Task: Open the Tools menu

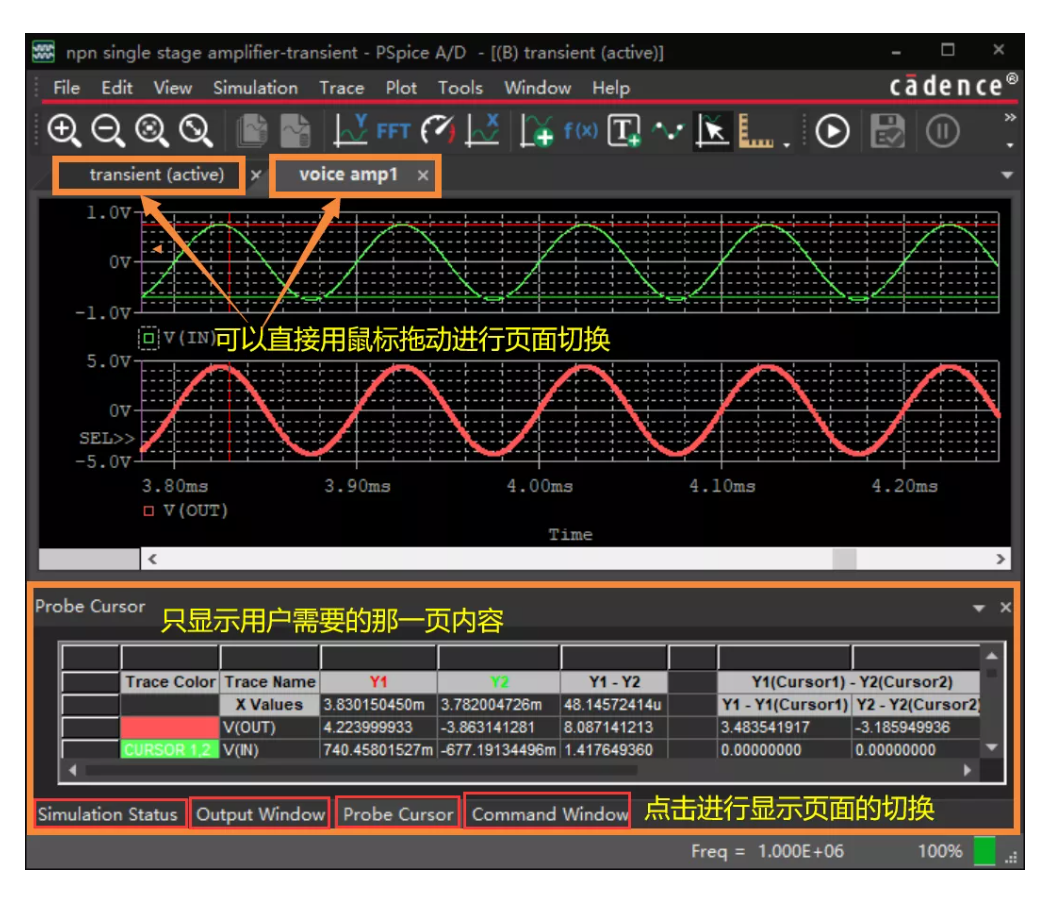Action: 460,88
